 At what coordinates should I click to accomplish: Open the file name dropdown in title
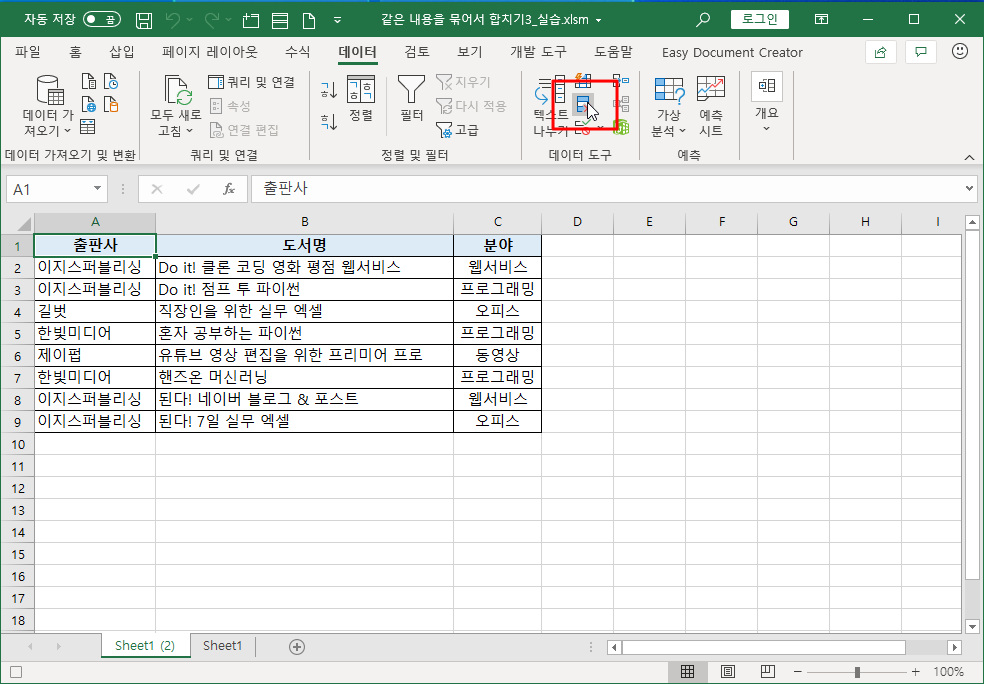click(598, 20)
